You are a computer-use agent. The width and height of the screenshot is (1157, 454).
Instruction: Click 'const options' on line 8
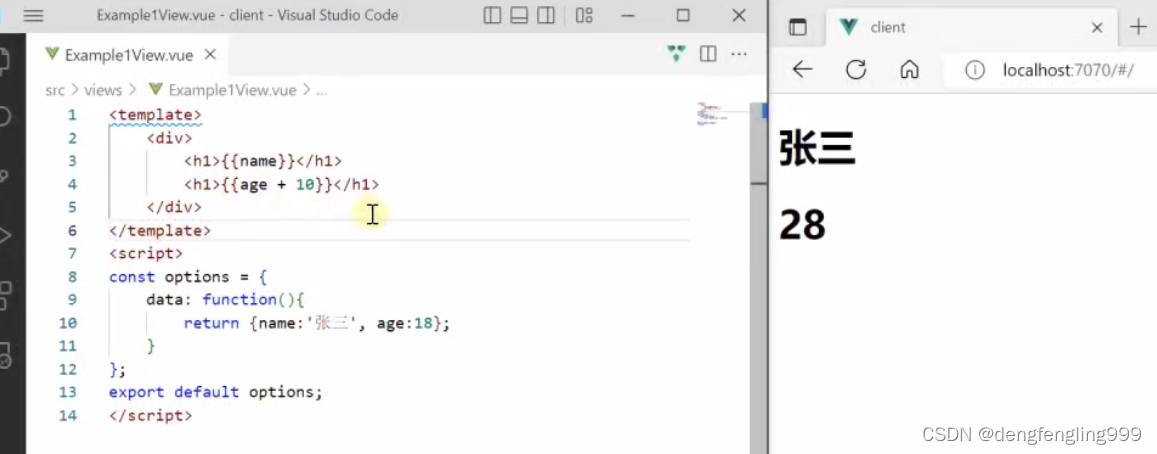[x=169, y=277]
